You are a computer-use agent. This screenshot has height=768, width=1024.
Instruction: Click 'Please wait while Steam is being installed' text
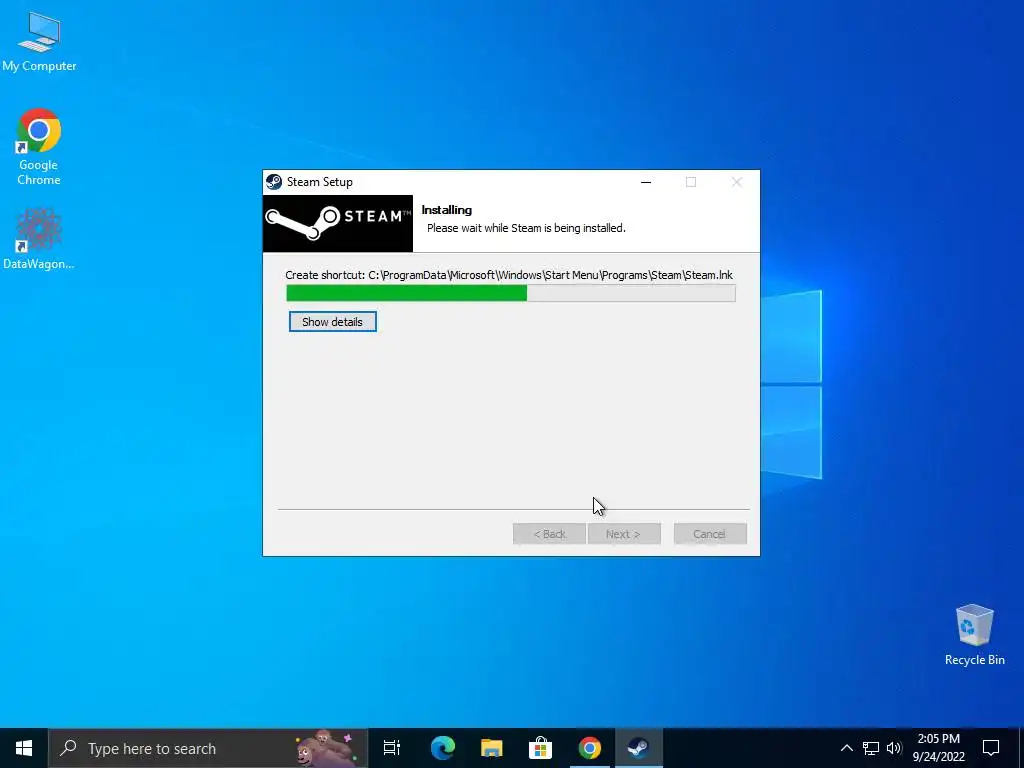526,228
